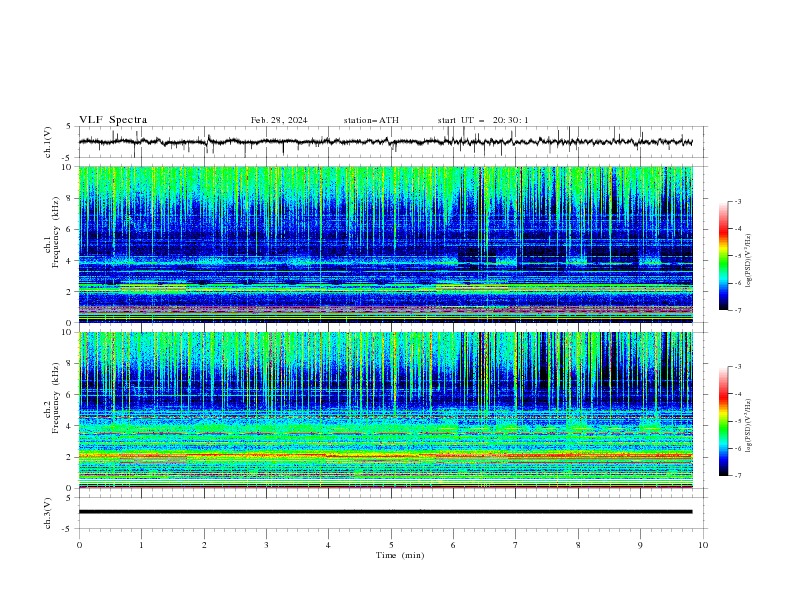Image resolution: width=792 pixels, height=612 pixels.
Task: Click the ch.1 spectrogram plot
Action: pyautogui.click(x=386, y=244)
